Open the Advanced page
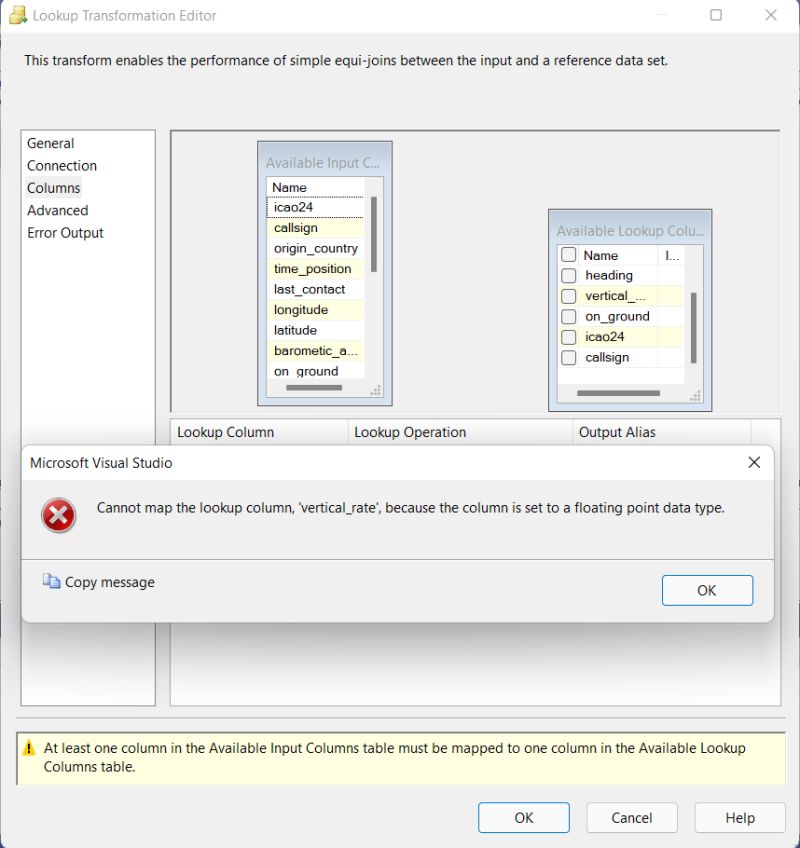Screen dimensions: 800x848 tap(57, 210)
